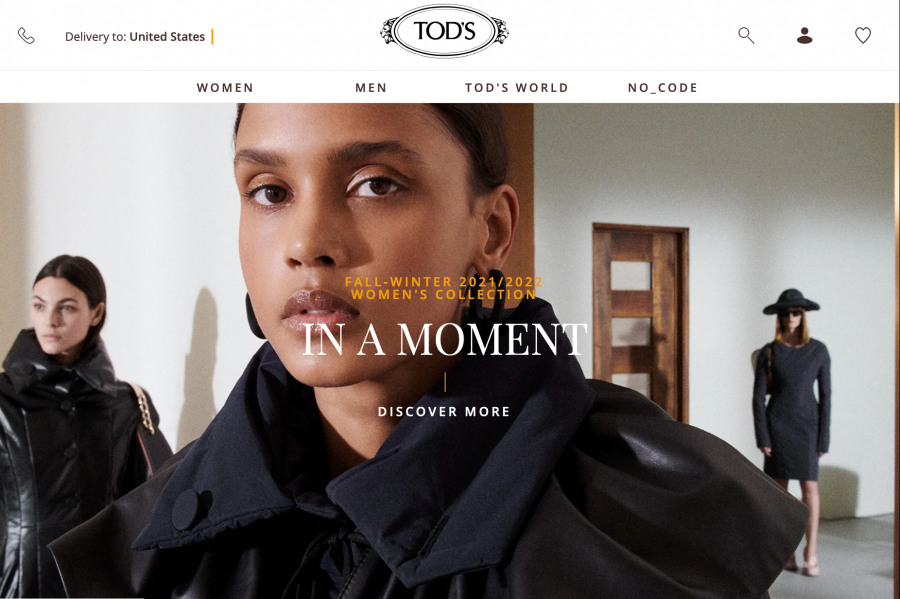Open the search magnifier icon
The width and height of the screenshot is (900, 599).
(746, 36)
